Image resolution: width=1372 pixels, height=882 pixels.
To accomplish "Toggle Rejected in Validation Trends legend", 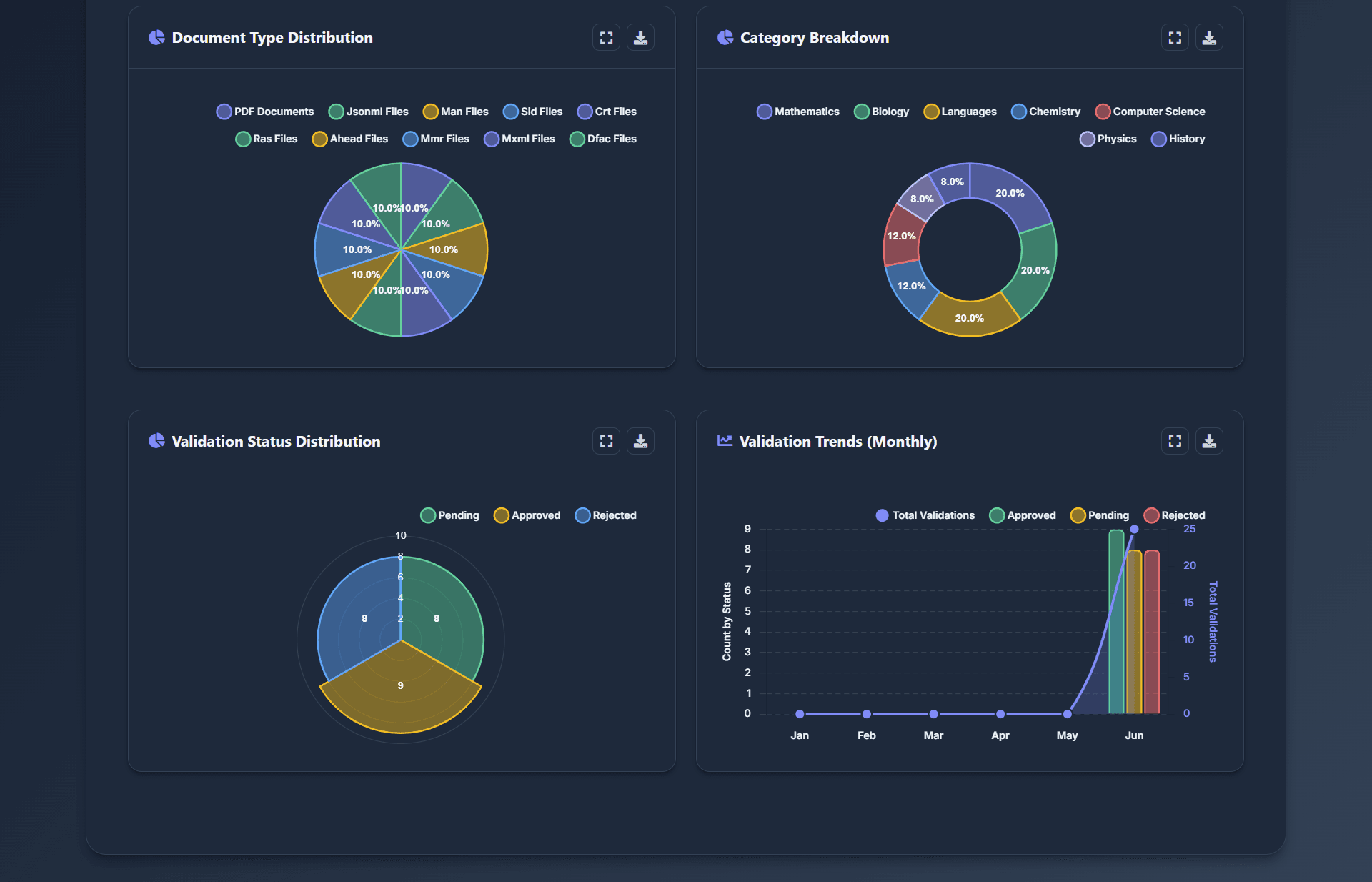I will point(1175,515).
